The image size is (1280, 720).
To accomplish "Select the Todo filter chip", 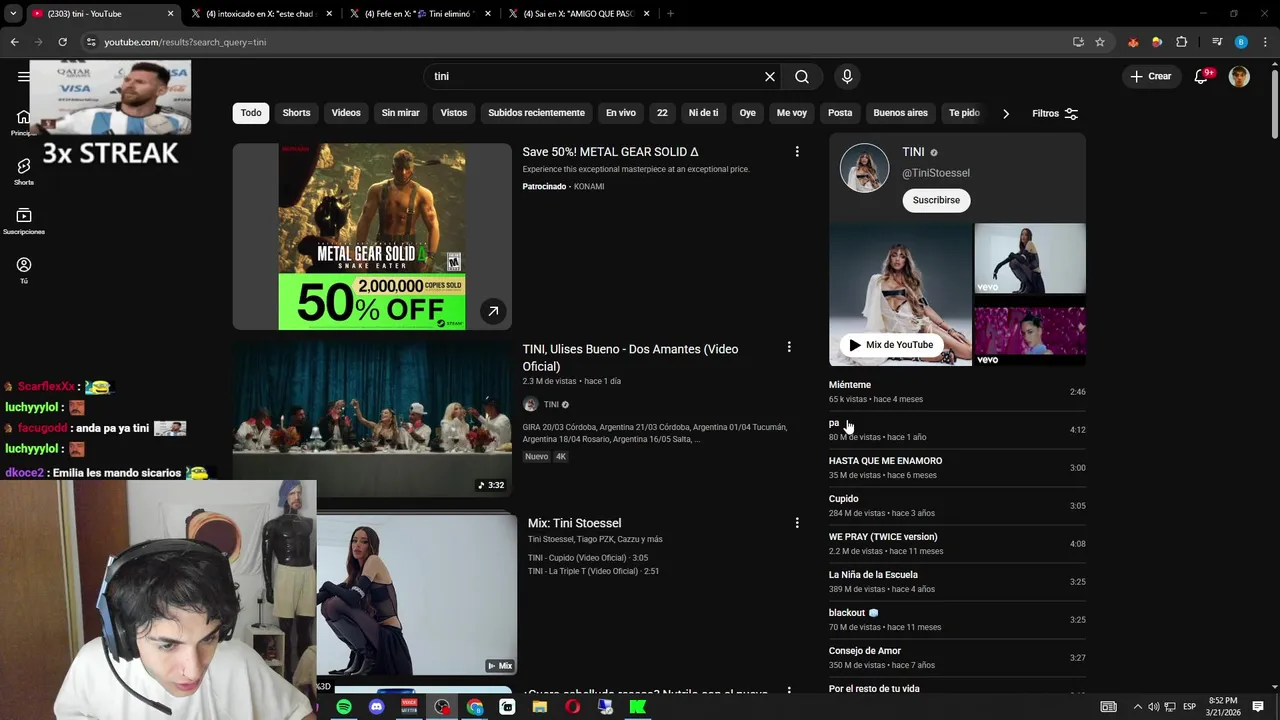I will pos(251,113).
